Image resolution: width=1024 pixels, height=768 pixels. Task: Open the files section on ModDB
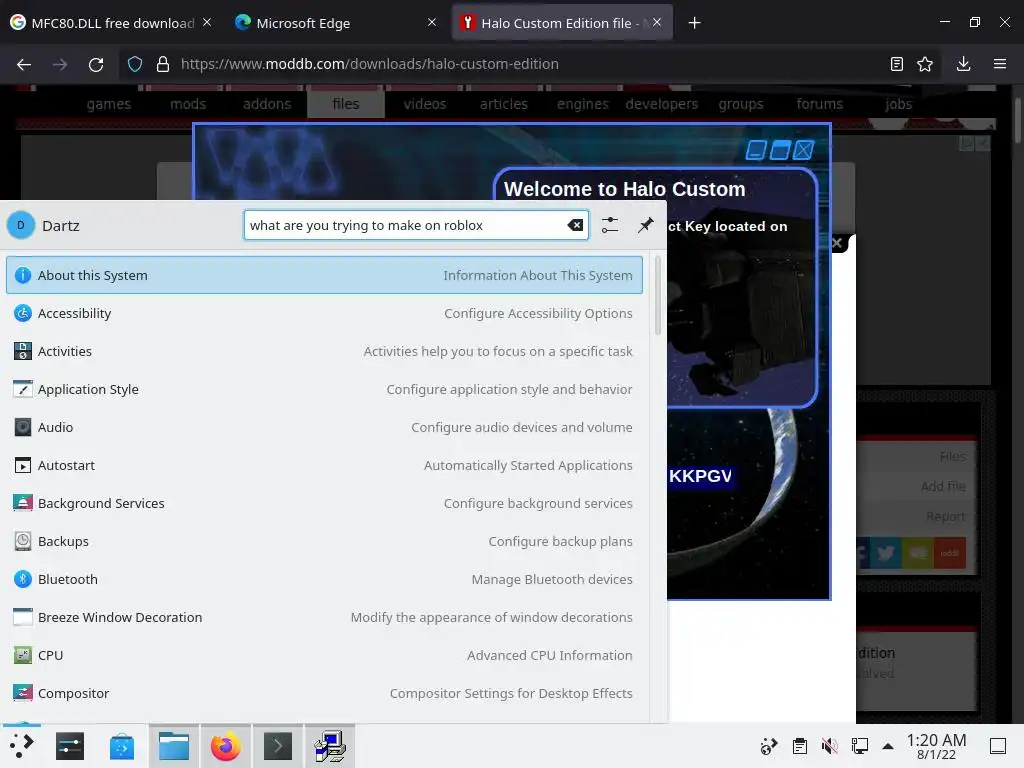(345, 104)
